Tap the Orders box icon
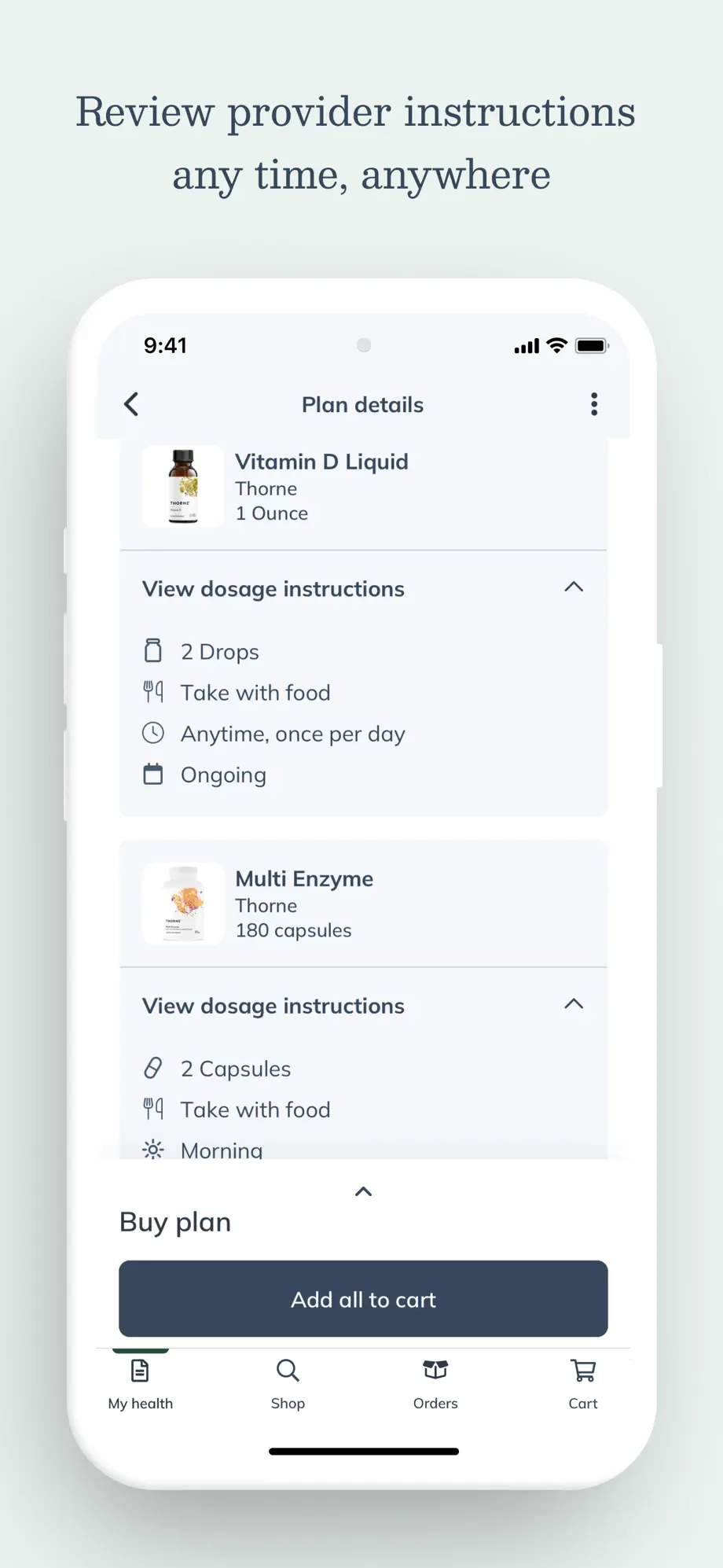The image size is (723, 1568). point(435,1370)
